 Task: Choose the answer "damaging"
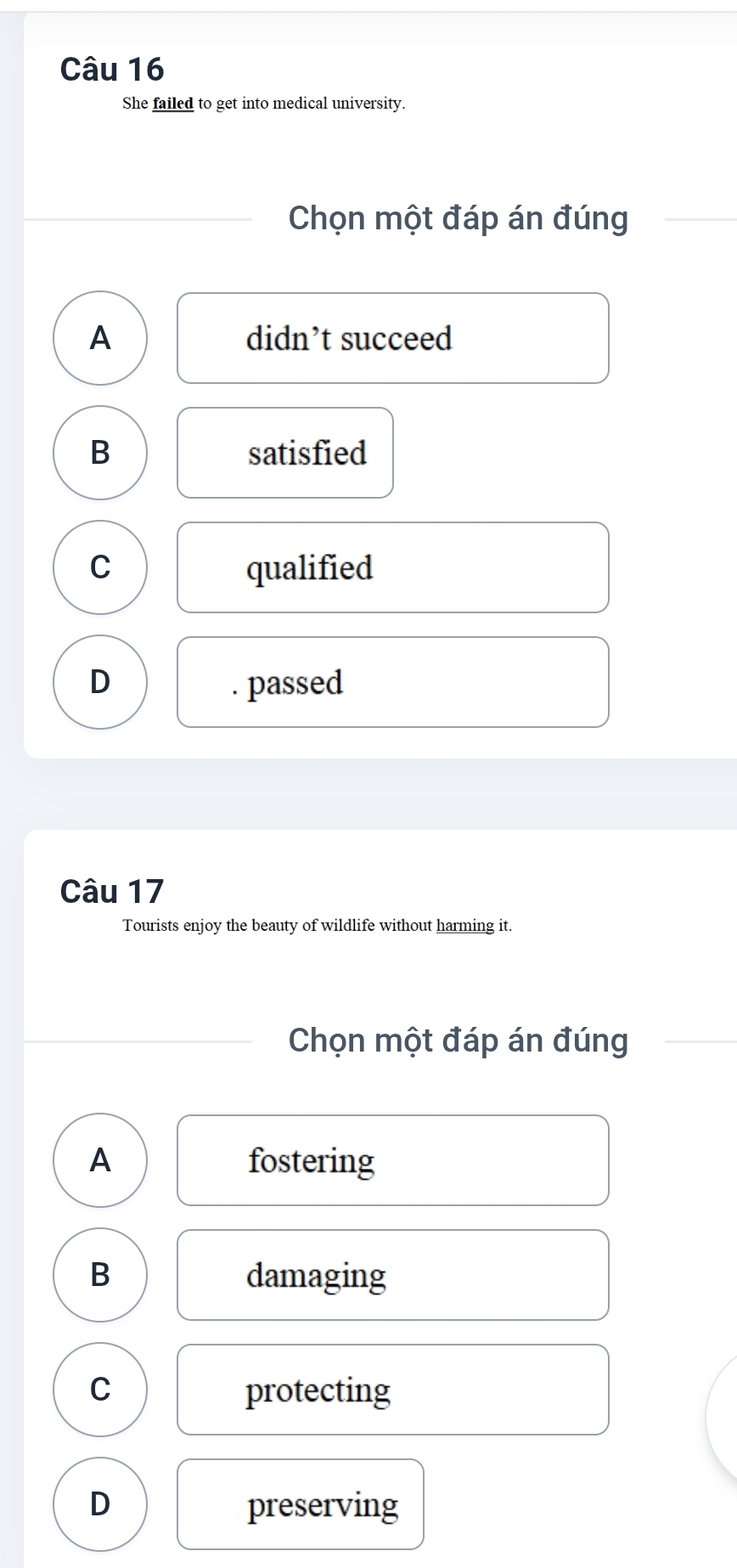[x=393, y=1275]
